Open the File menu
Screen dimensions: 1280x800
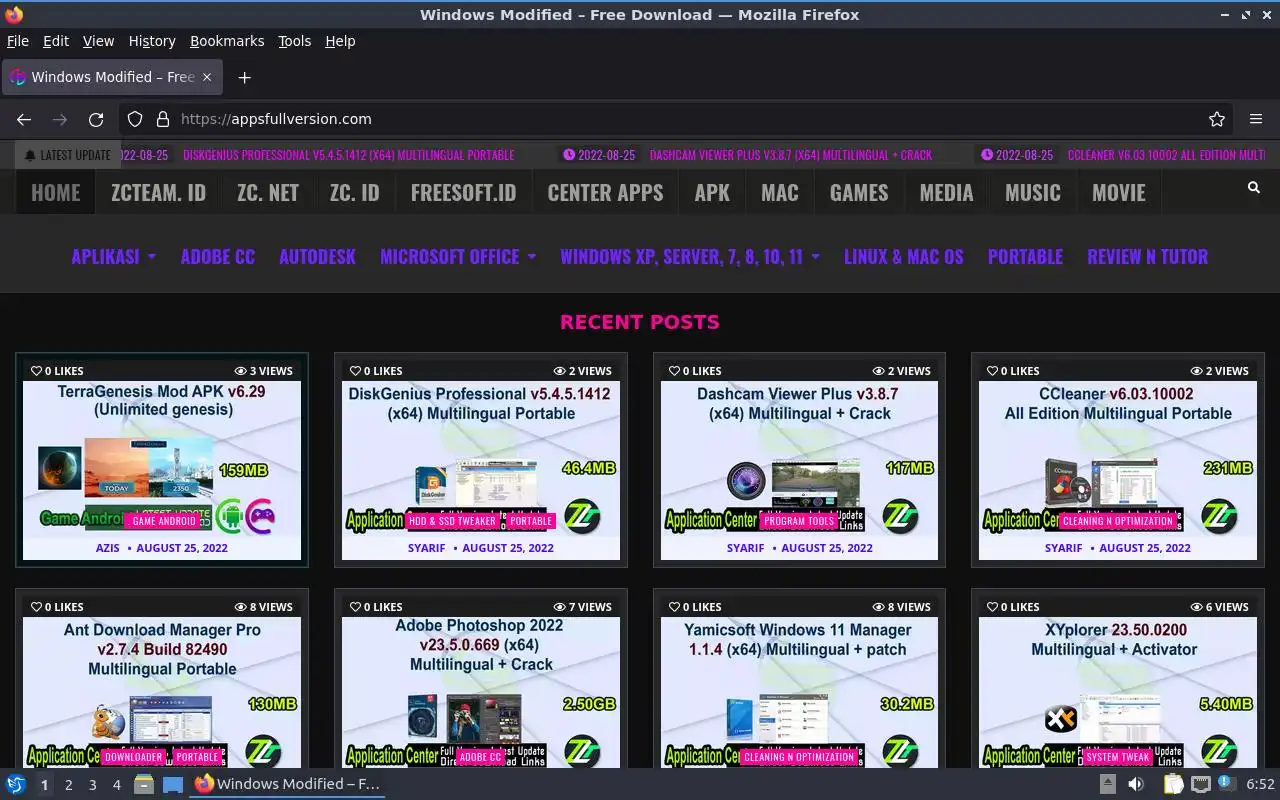18,41
